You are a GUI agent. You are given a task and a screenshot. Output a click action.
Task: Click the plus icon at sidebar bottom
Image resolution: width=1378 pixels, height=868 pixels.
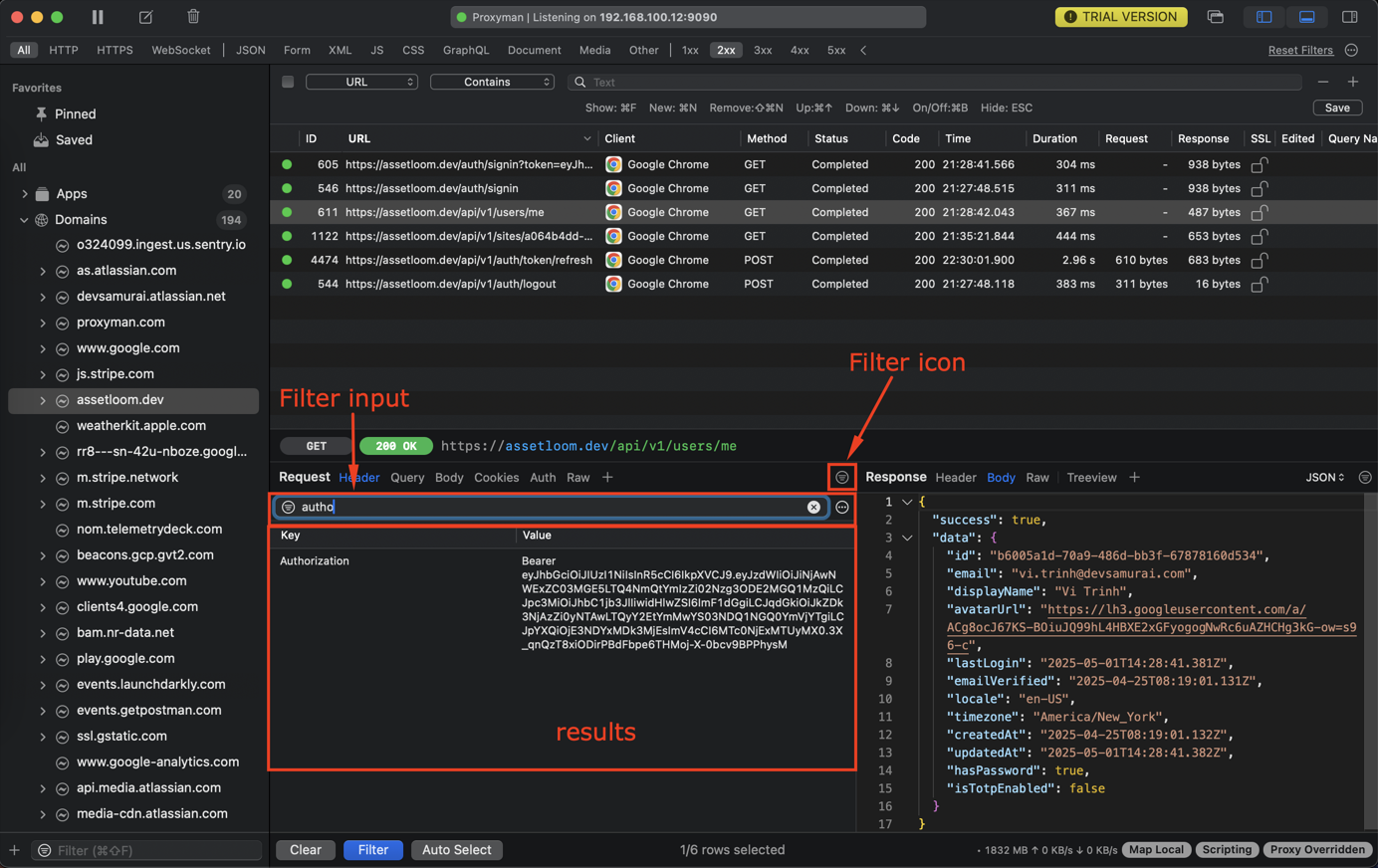point(14,850)
